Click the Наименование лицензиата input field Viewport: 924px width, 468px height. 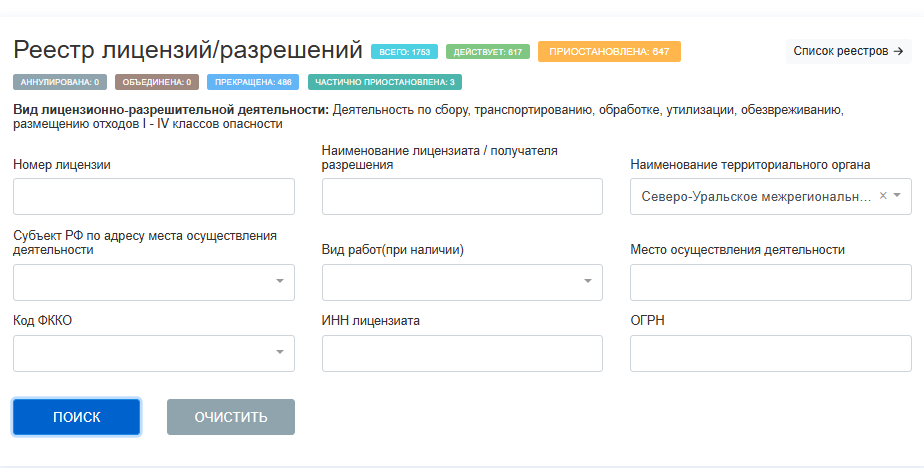pyautogui.click(x=462, y=196)
